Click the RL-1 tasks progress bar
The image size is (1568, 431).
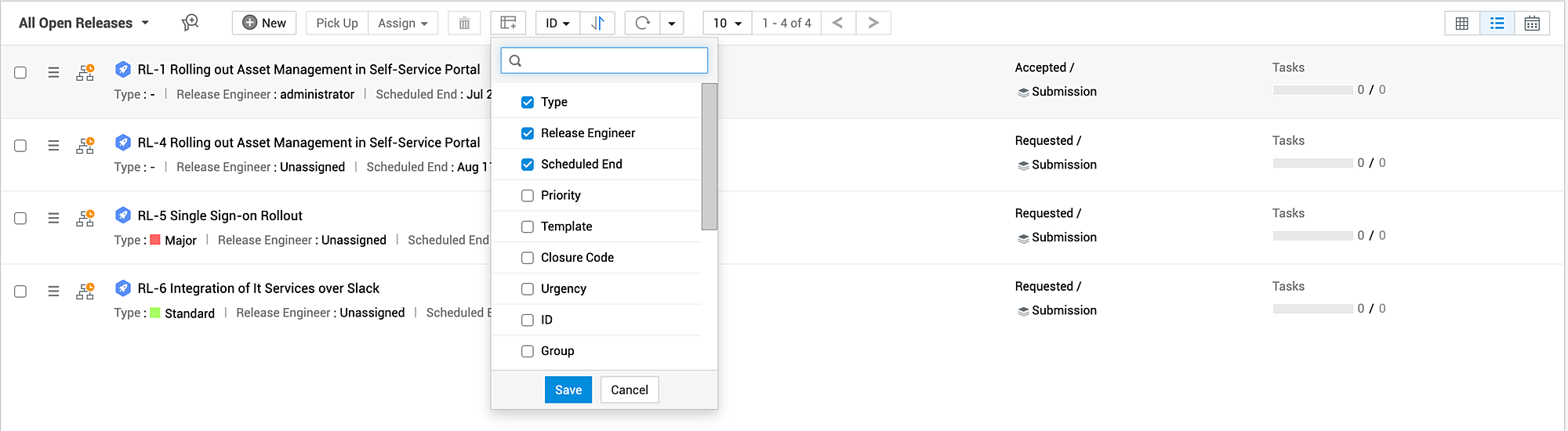[1312, 90]
